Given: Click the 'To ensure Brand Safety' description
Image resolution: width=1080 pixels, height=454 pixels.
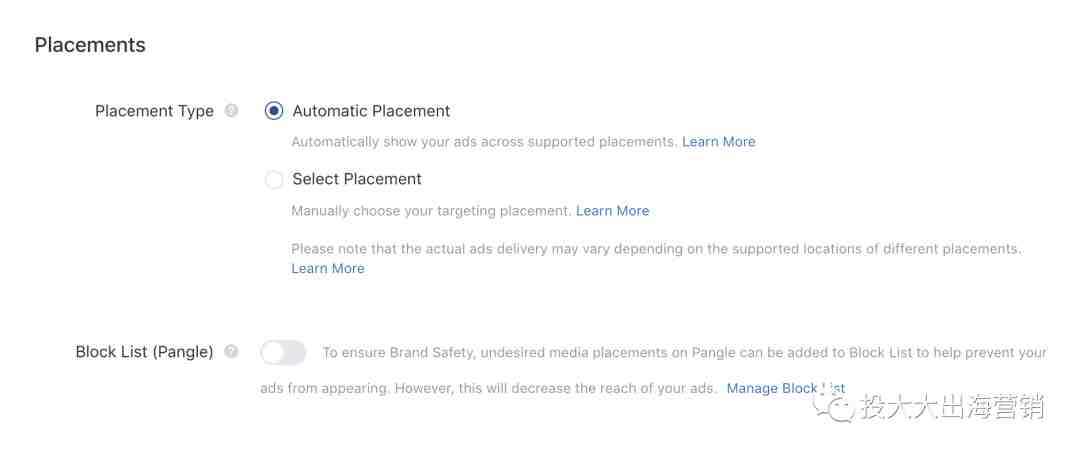Looking at the screenshot, I should (654, 370).
